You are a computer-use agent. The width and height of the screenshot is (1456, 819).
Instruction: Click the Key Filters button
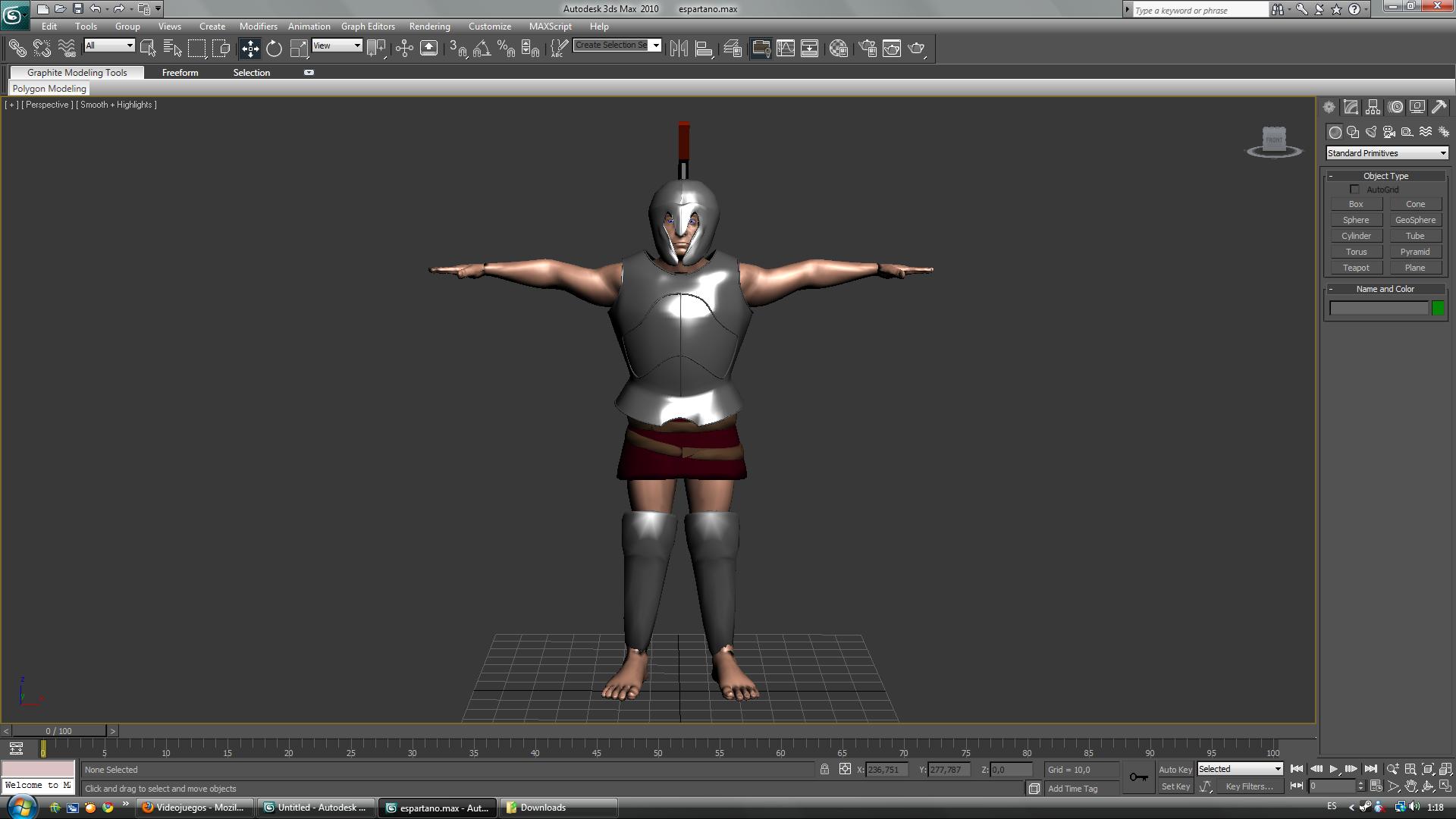coord(1249,786)
